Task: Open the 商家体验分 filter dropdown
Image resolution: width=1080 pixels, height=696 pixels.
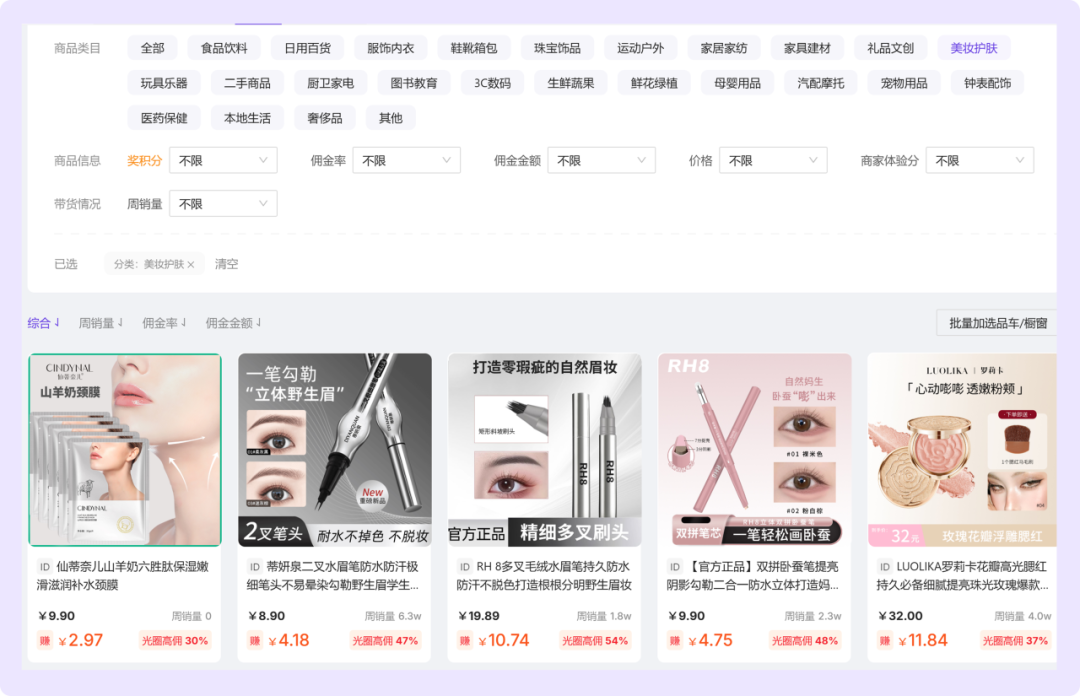Action: [979, 161]
